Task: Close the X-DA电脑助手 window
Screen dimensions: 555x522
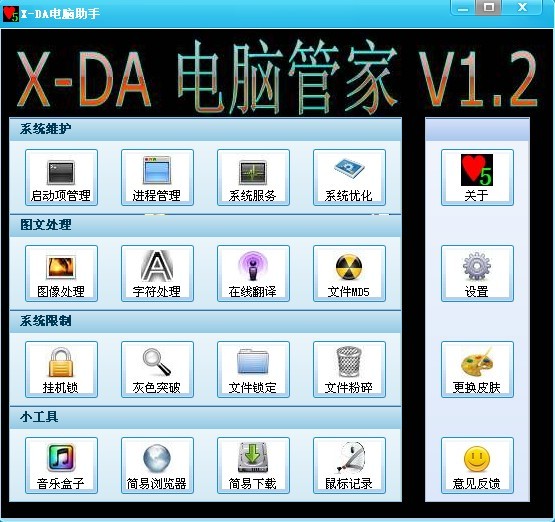Action: [522, 7]
